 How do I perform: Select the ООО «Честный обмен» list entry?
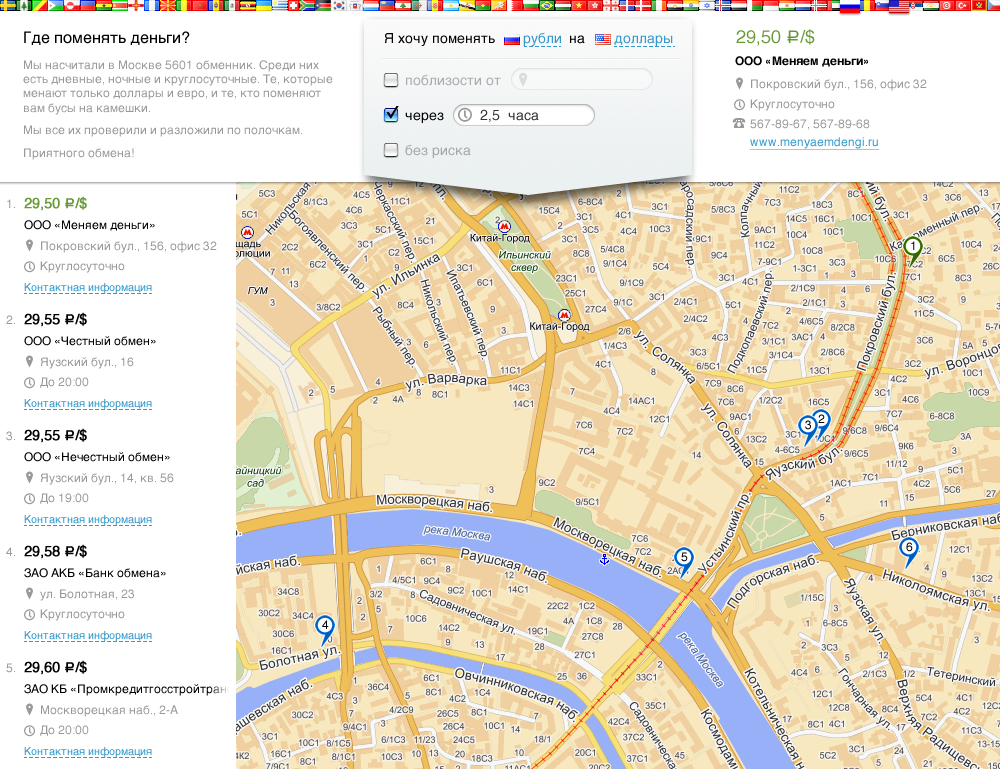[x=77, y=340]
